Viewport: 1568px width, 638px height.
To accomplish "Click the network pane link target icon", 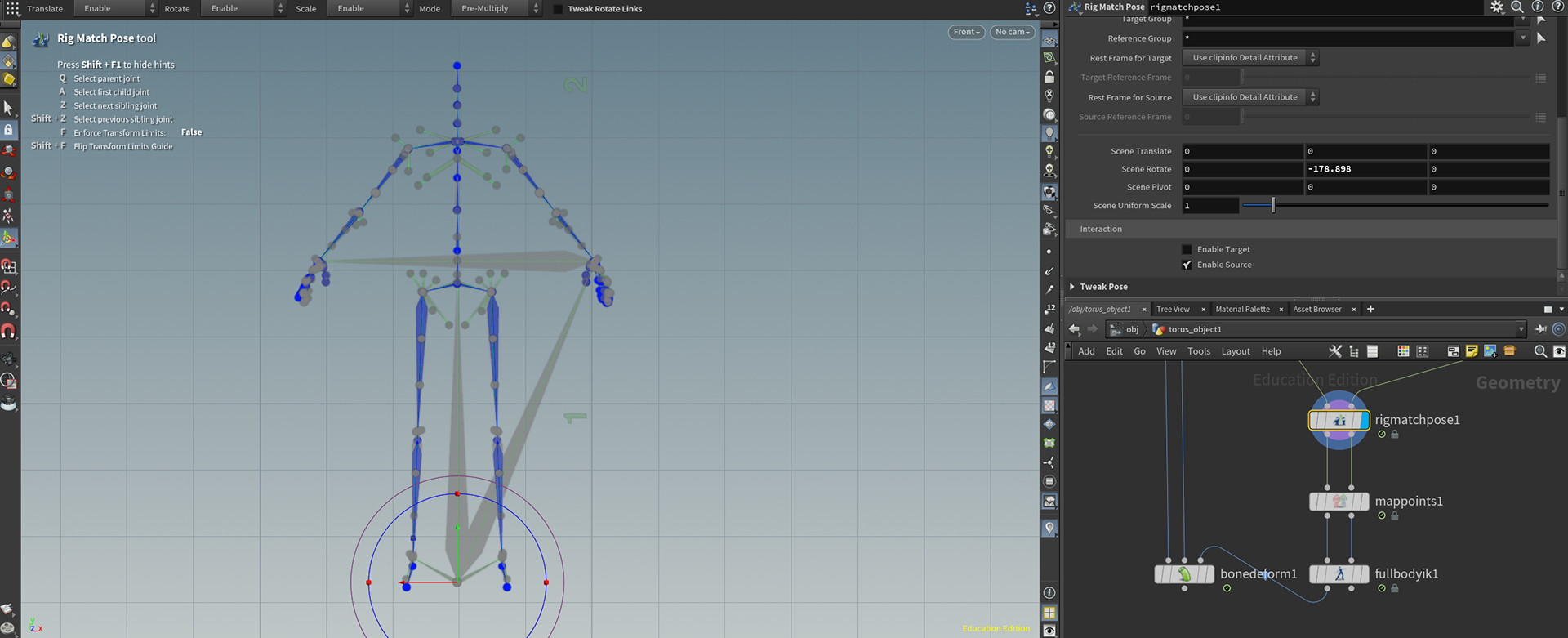I will coord(1559,329).
